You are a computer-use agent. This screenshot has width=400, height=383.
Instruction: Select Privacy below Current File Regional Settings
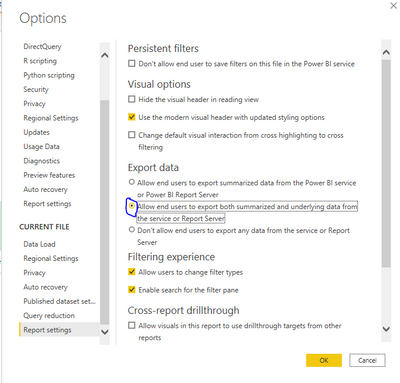click(34, 273)
